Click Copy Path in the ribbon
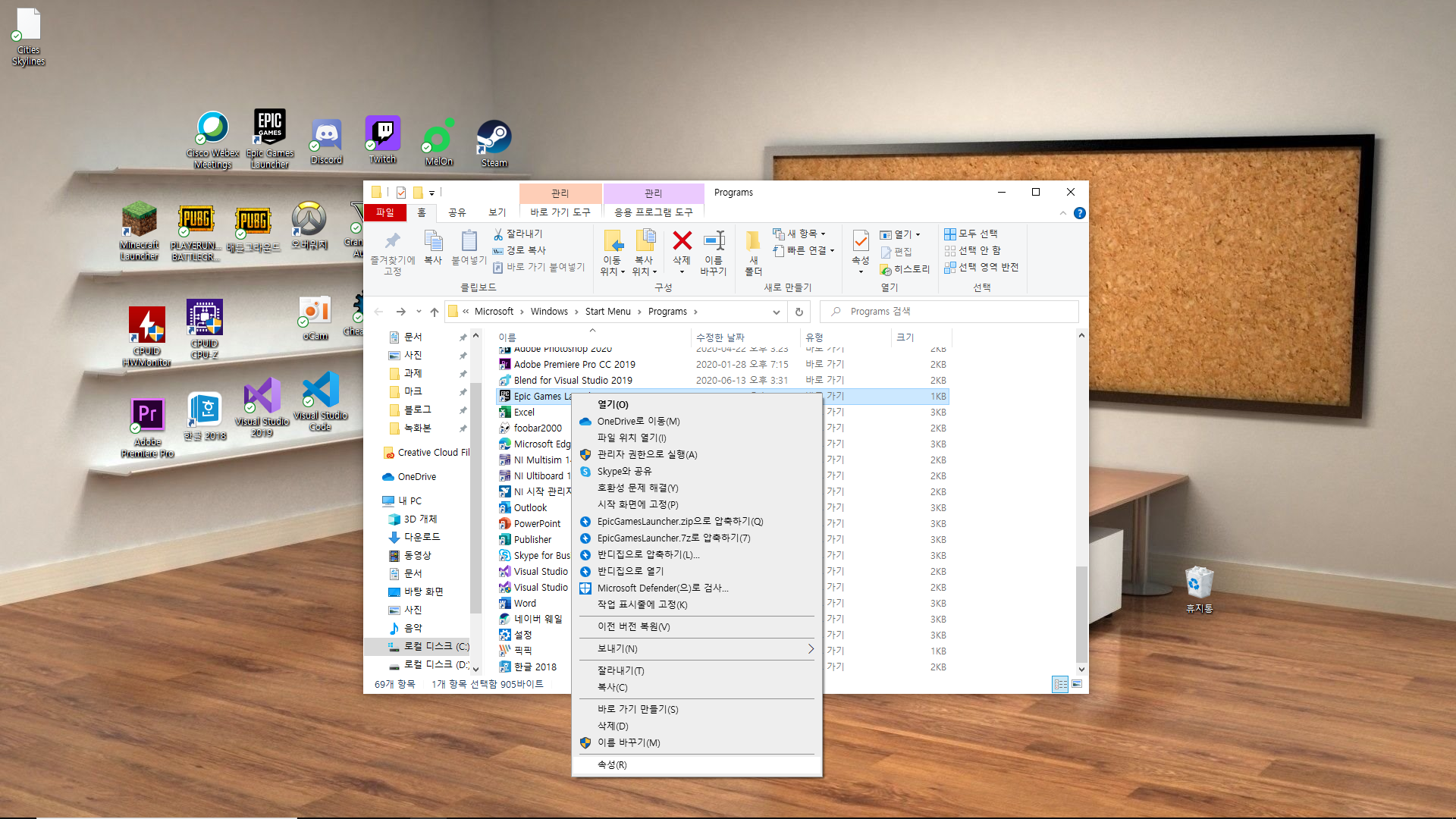This screenshot has width=1456, height=819. (519, 250)
